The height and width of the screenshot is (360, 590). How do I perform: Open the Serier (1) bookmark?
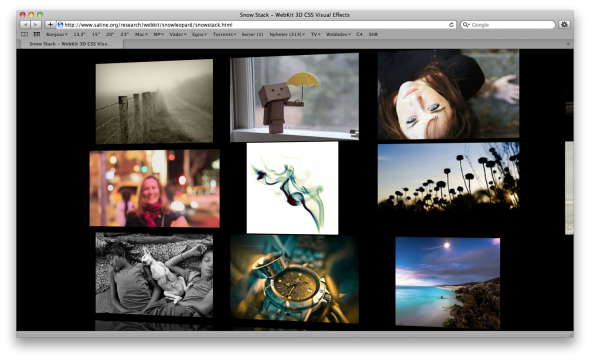tap(252, 34)
